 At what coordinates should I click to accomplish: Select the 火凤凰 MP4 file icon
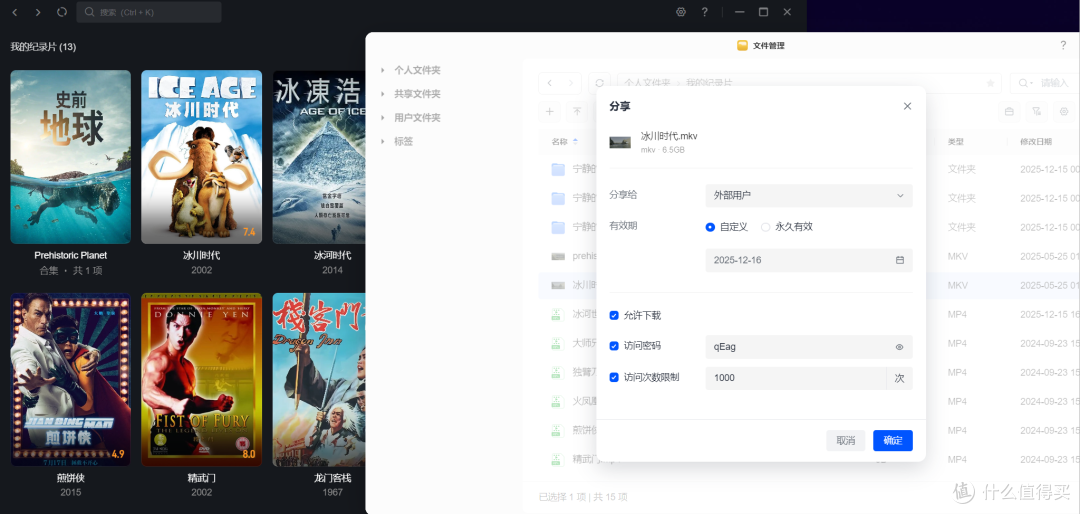pyautogui.click(x=558, y=401)
